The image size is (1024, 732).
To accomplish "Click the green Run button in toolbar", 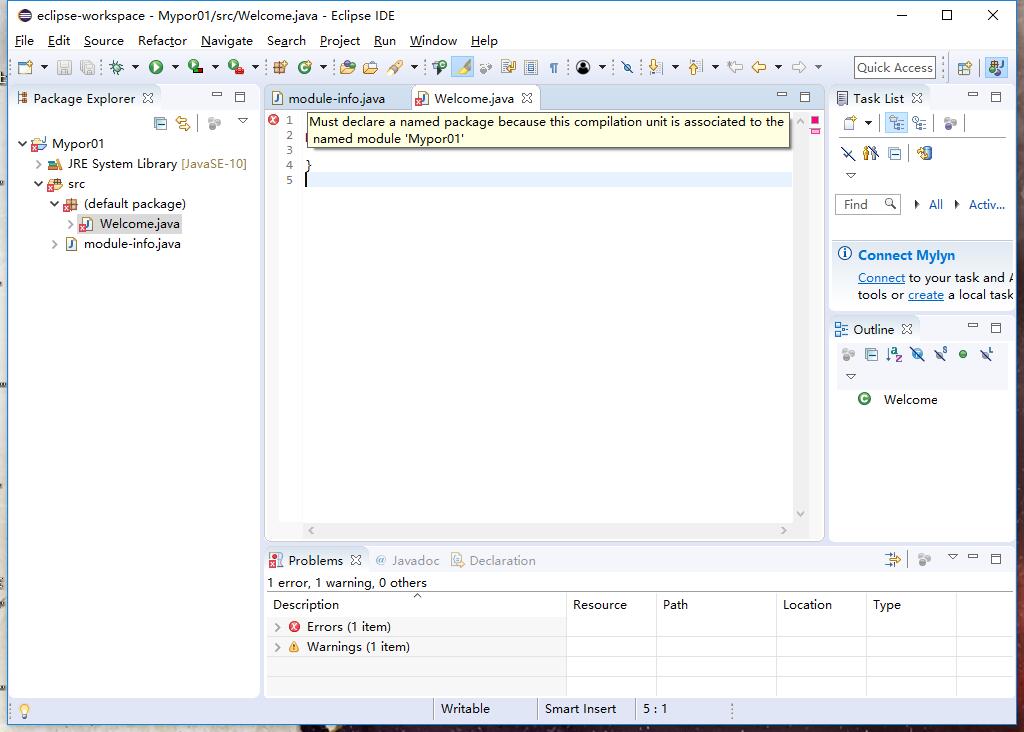I will [x=155, y=67].
